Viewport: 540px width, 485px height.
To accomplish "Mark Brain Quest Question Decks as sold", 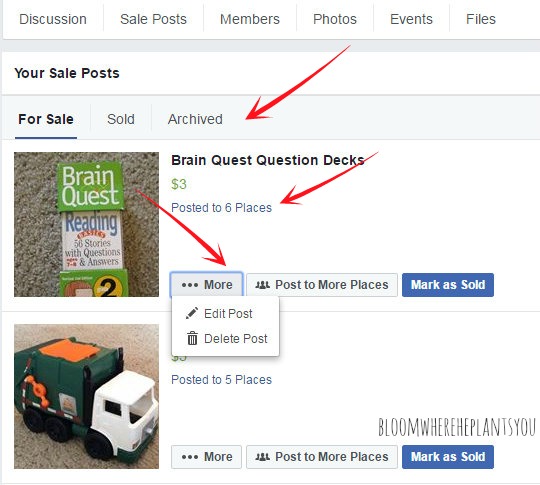I will pos(448,285).
